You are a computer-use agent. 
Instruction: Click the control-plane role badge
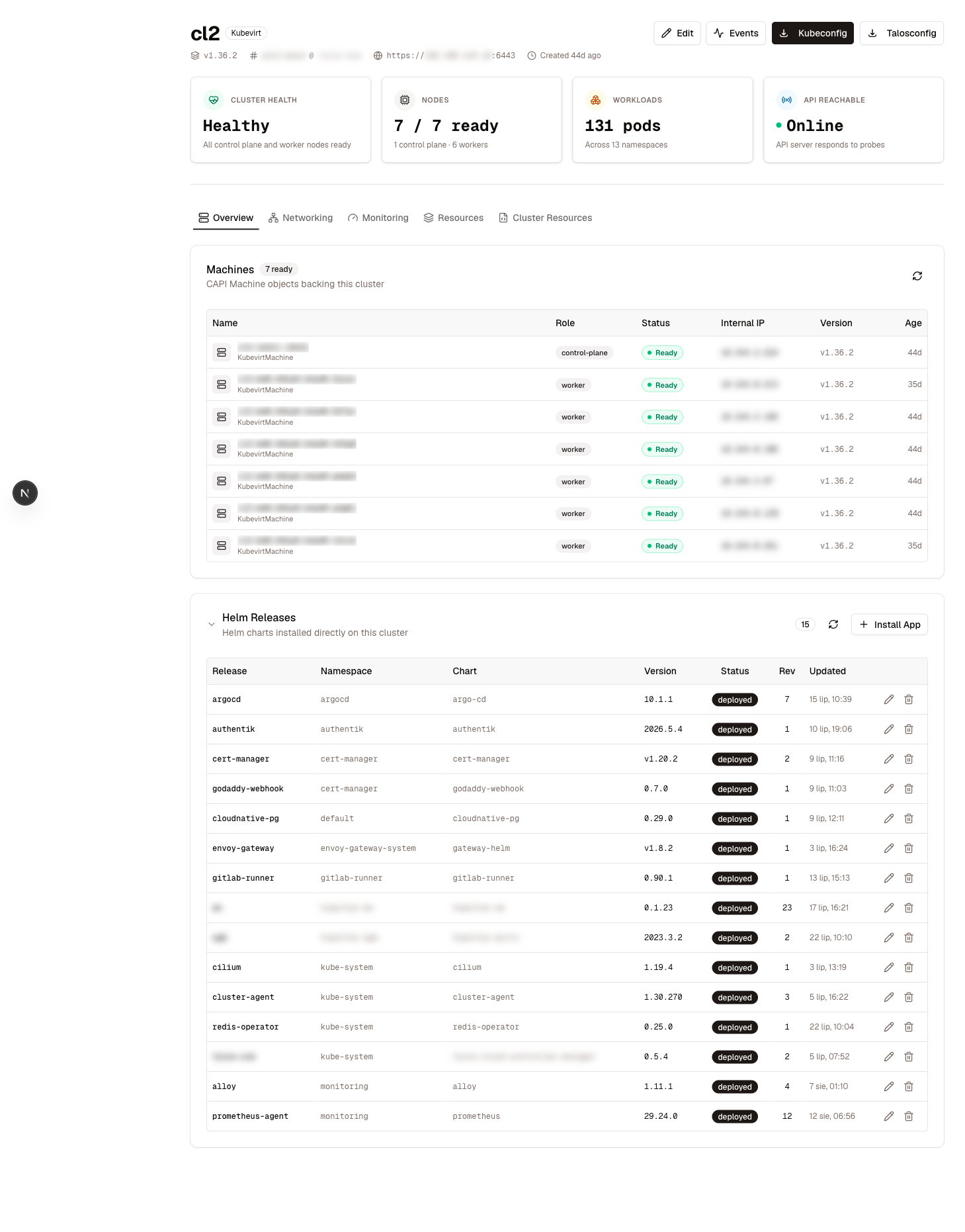point(585,353)
